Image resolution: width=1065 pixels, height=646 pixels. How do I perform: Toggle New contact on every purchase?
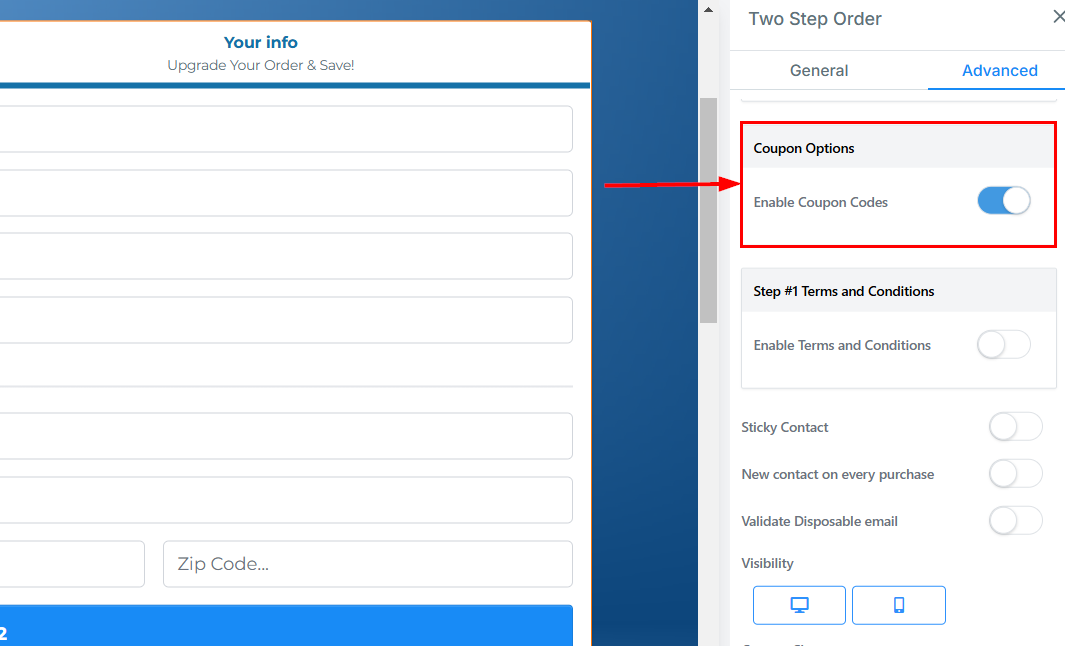click(x=1015, y=474)
